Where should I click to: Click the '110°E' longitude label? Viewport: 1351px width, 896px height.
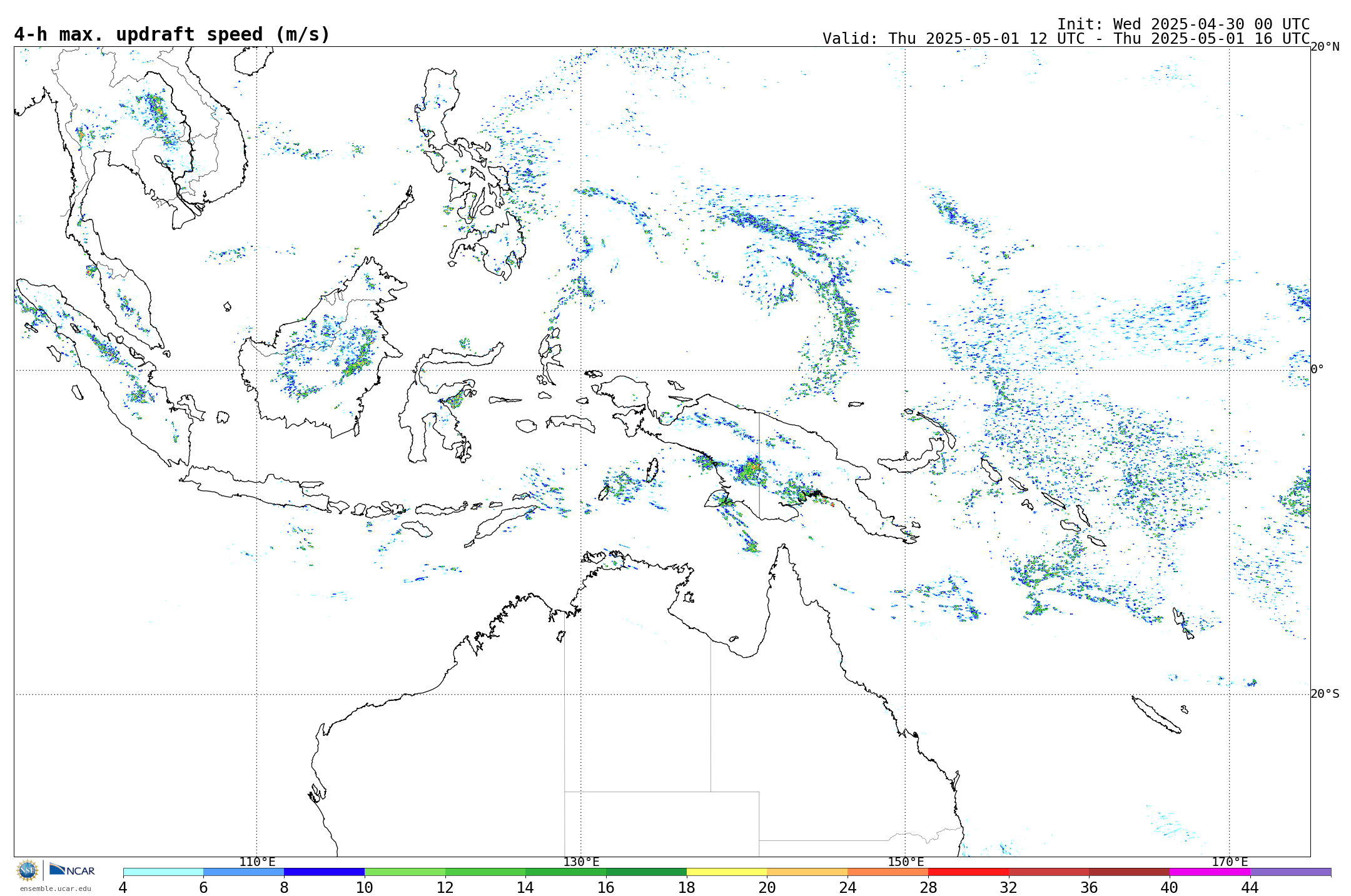point(257,862)
